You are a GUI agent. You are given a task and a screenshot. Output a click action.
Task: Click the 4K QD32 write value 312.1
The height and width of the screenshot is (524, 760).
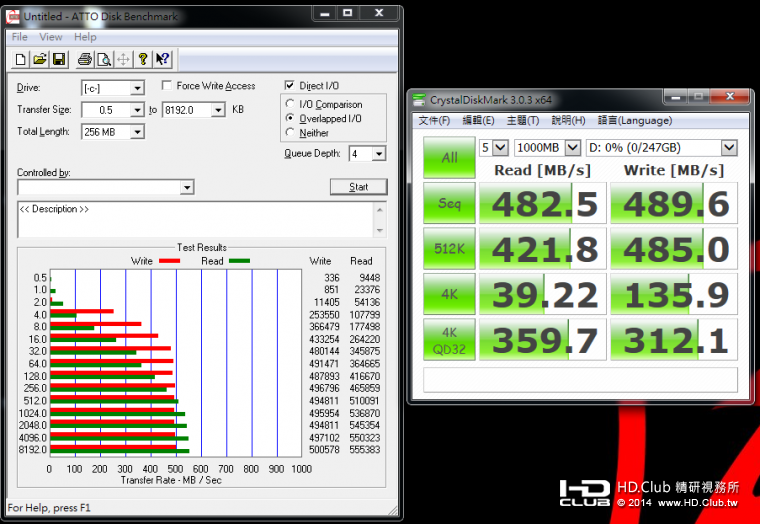(674, 340)
